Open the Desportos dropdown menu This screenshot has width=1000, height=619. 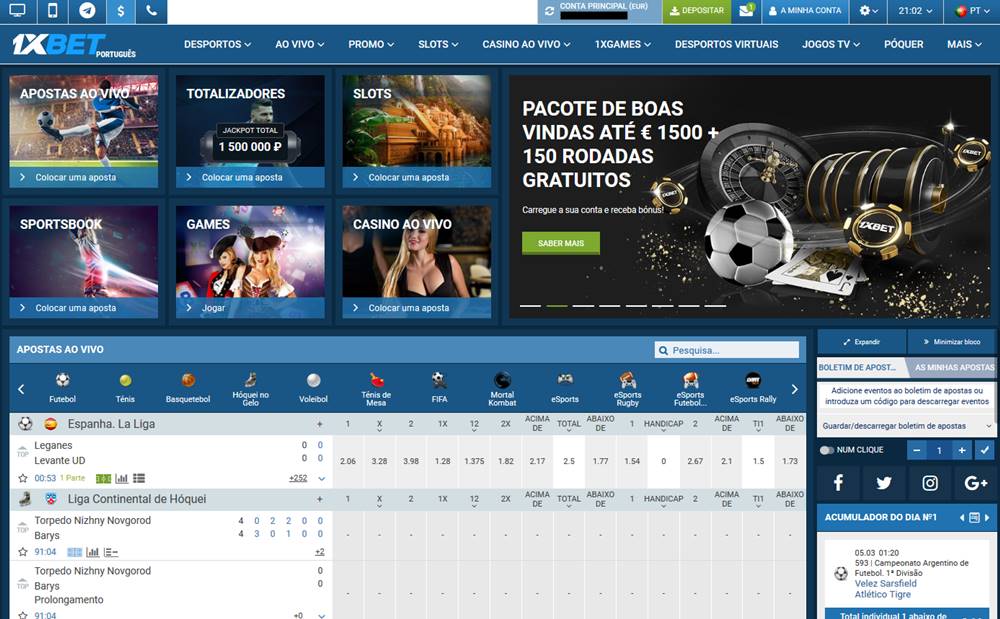pos(217,45)
